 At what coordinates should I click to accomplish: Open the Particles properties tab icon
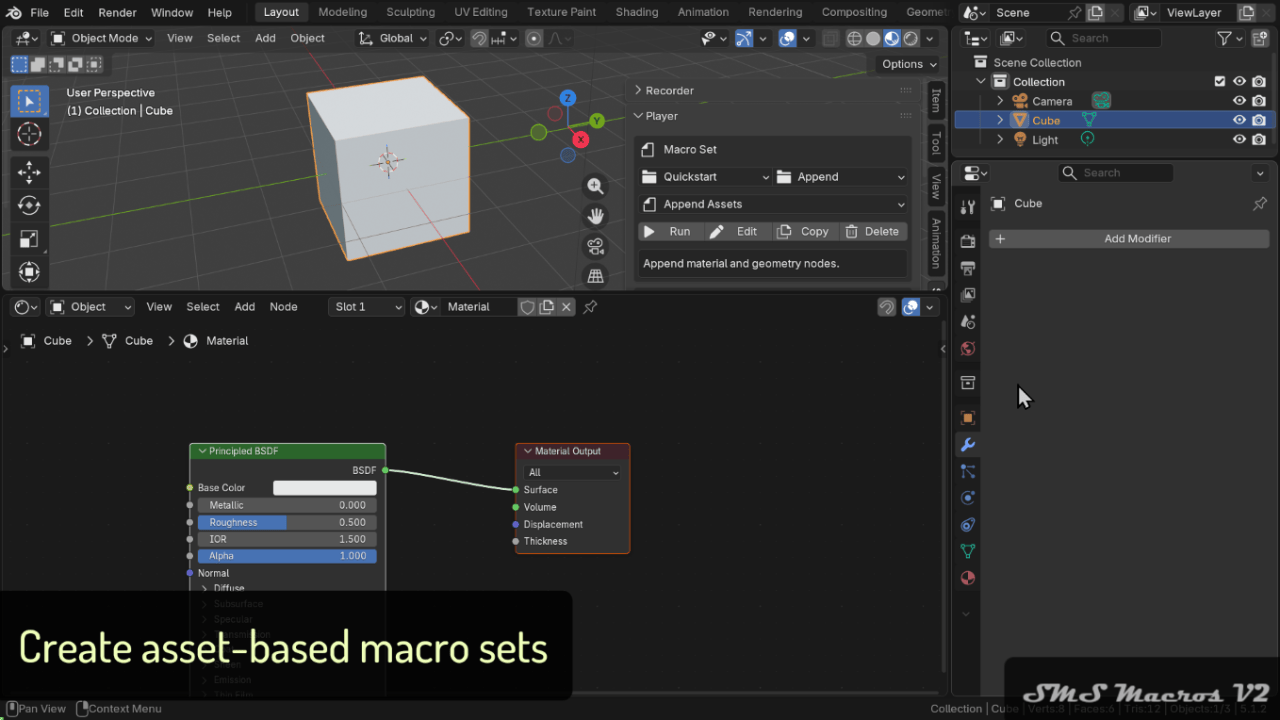[968, 471]
